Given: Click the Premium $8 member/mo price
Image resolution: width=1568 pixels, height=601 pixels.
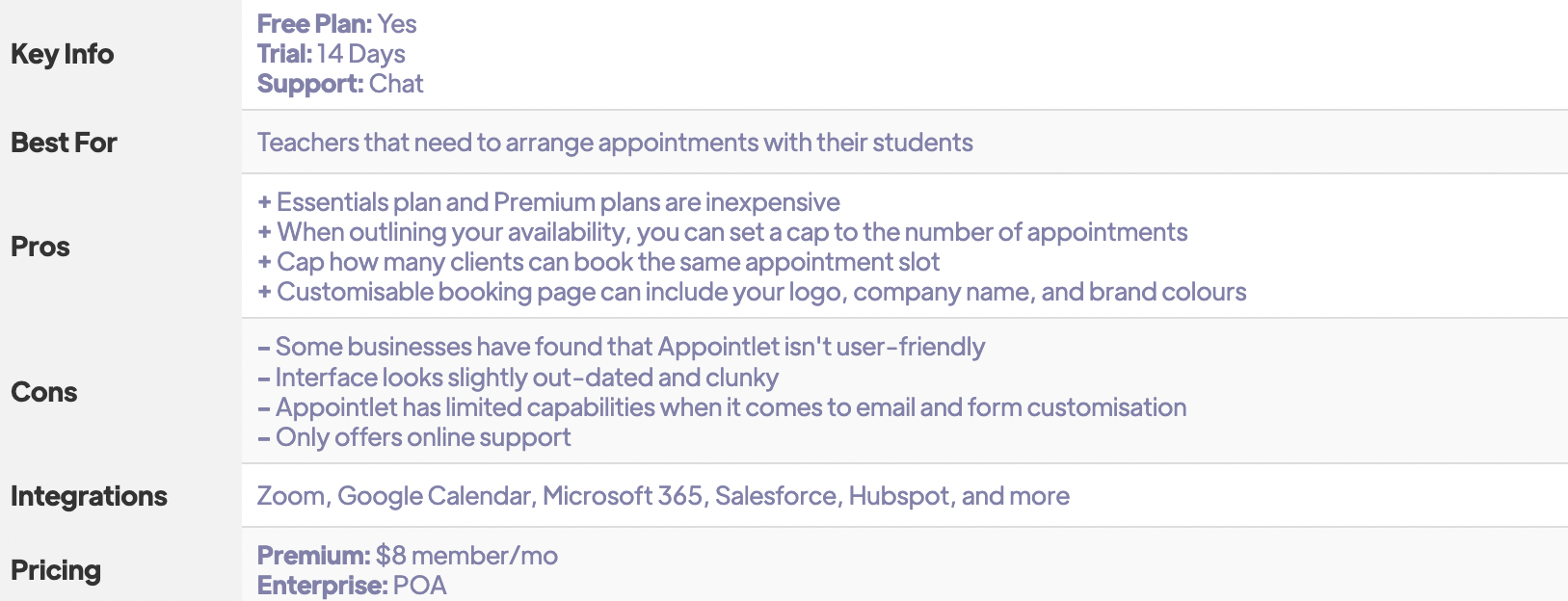Looking at the screenshot, I should click(x=408, y=556).
